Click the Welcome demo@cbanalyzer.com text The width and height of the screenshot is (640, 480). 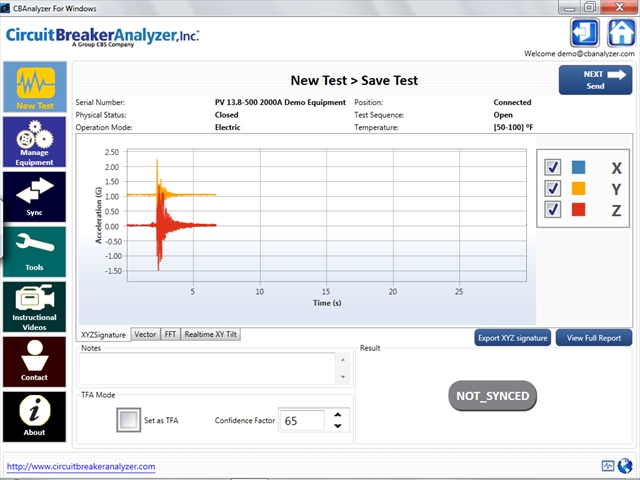[579, 54]
